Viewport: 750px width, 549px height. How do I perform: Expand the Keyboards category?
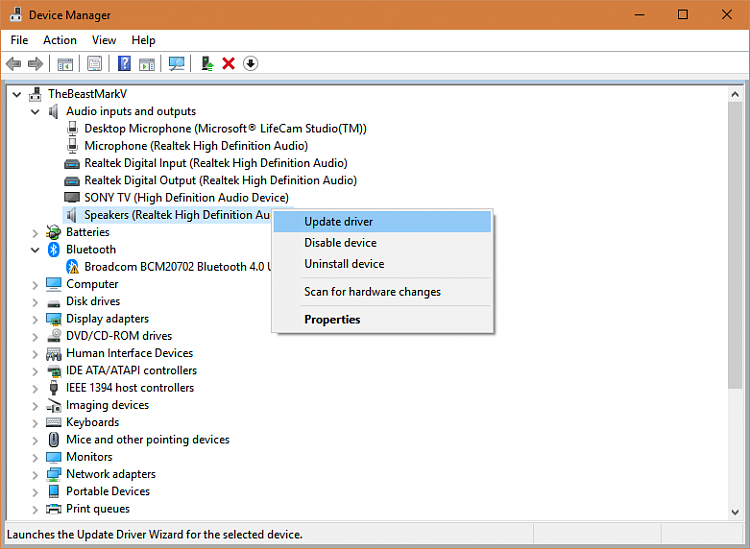tap(35, 423)
